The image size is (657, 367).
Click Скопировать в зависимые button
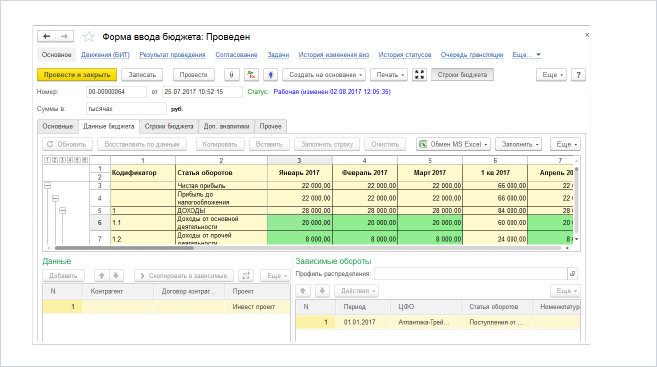tap(184, 275)
